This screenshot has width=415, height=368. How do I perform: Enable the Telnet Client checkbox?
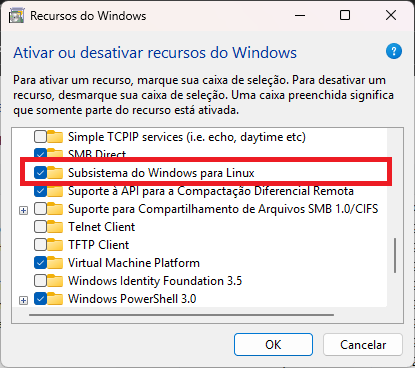tap(40, 227)
